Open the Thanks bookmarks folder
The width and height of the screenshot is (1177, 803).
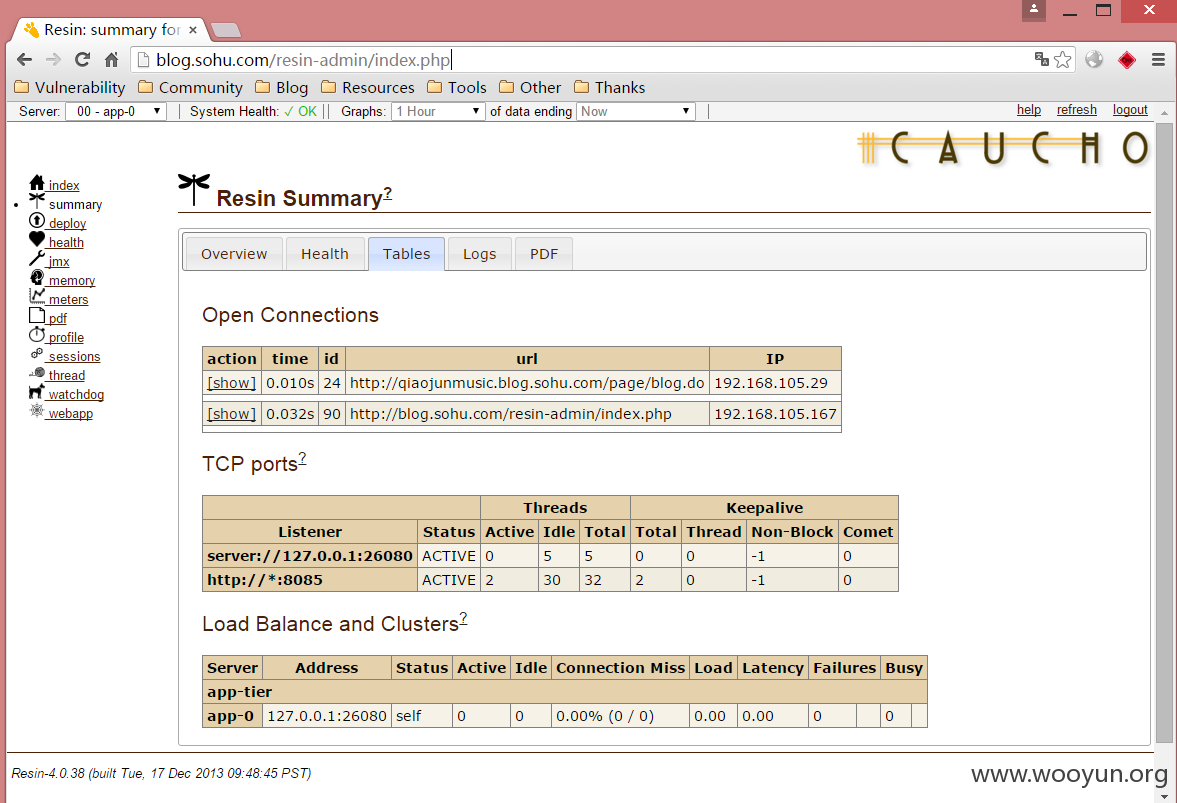pos(610,87)
